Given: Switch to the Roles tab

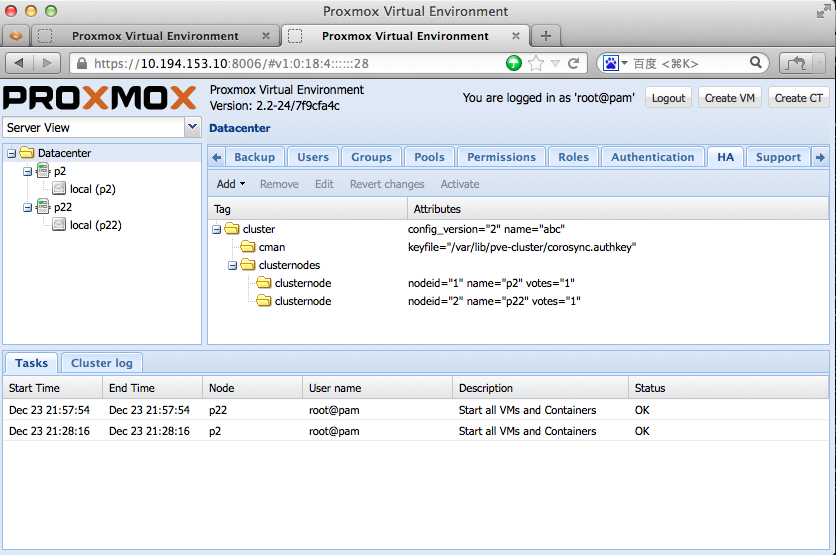Looking at the screenshot, I should click(573, 157).
